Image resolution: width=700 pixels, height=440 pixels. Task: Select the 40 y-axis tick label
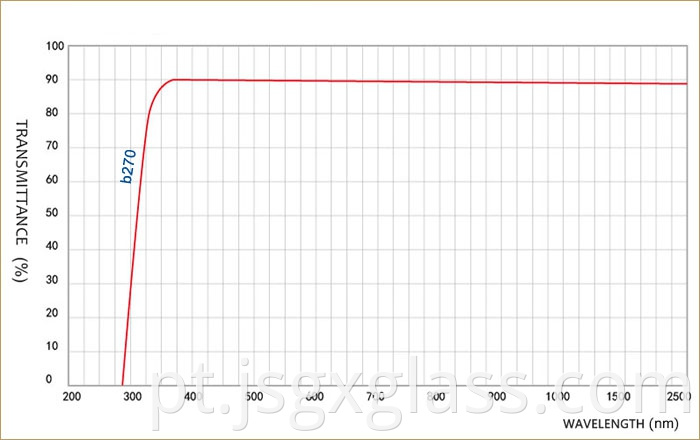[x=56, y=248]
